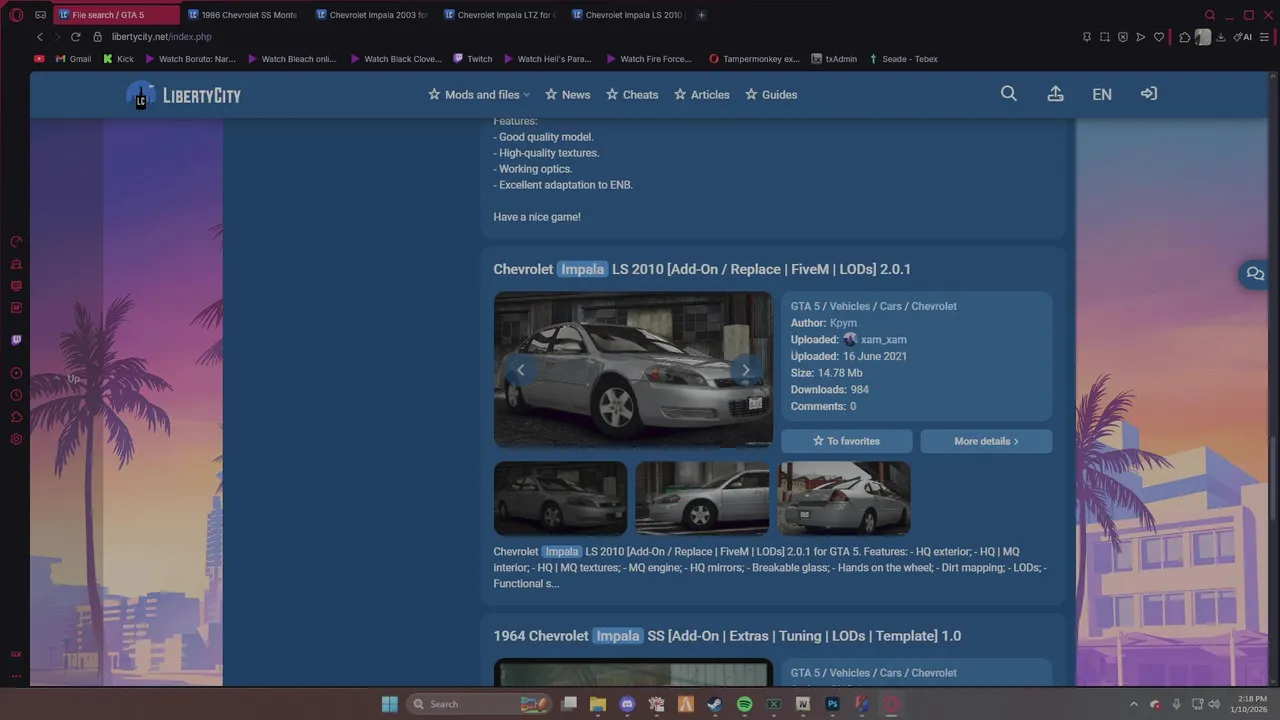This screenshot has width=1280, height=720.
Task: Open the Cheats menu item
Action: point(632,95)
